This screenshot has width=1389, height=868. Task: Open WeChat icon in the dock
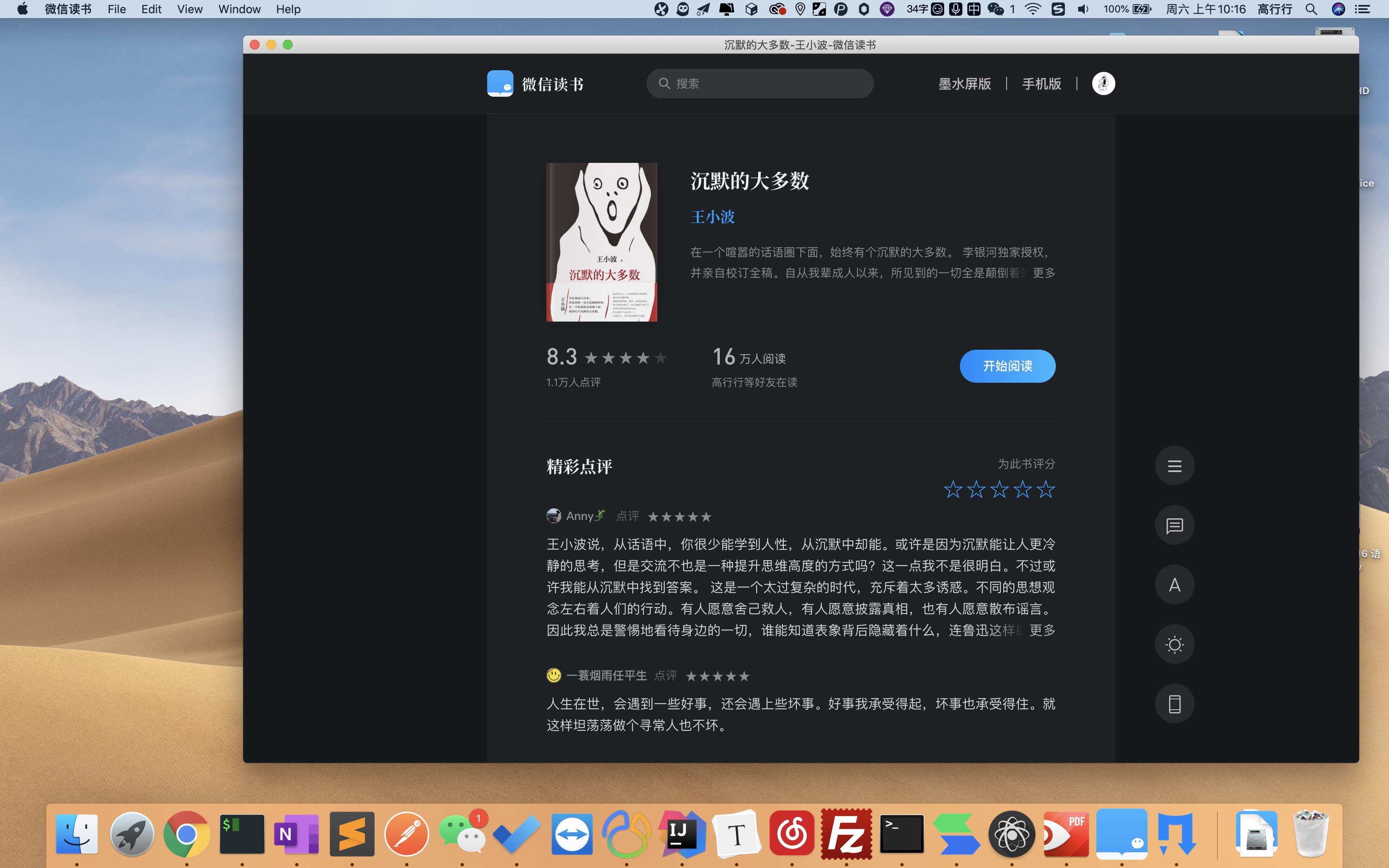[462, 834]
